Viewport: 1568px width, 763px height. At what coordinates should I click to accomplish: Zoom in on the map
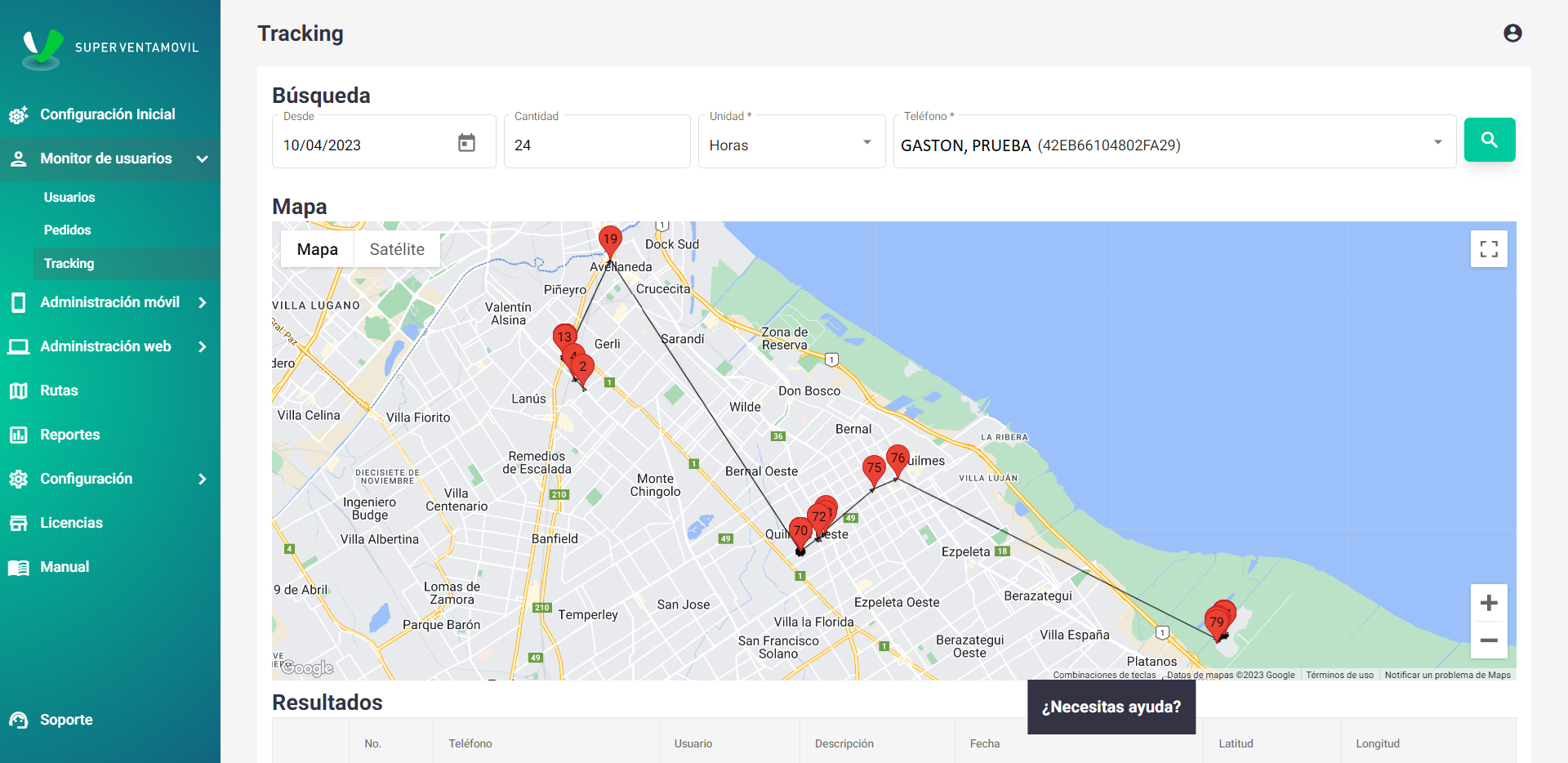[1489, 603]
